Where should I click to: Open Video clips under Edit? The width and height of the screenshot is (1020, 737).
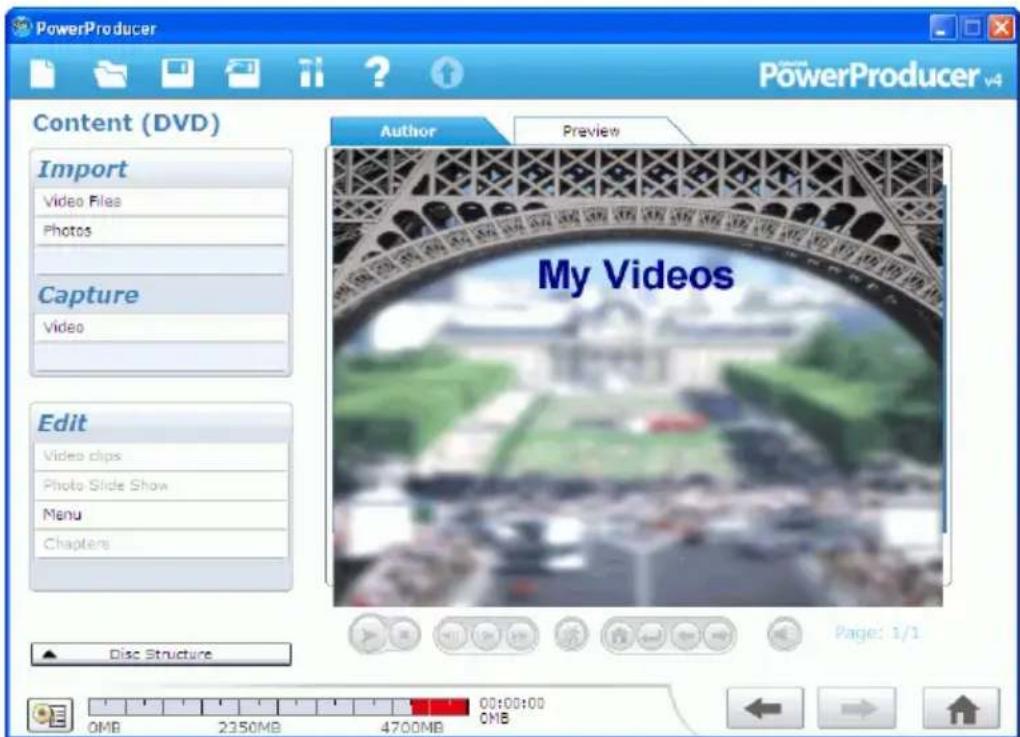(161, 456)
